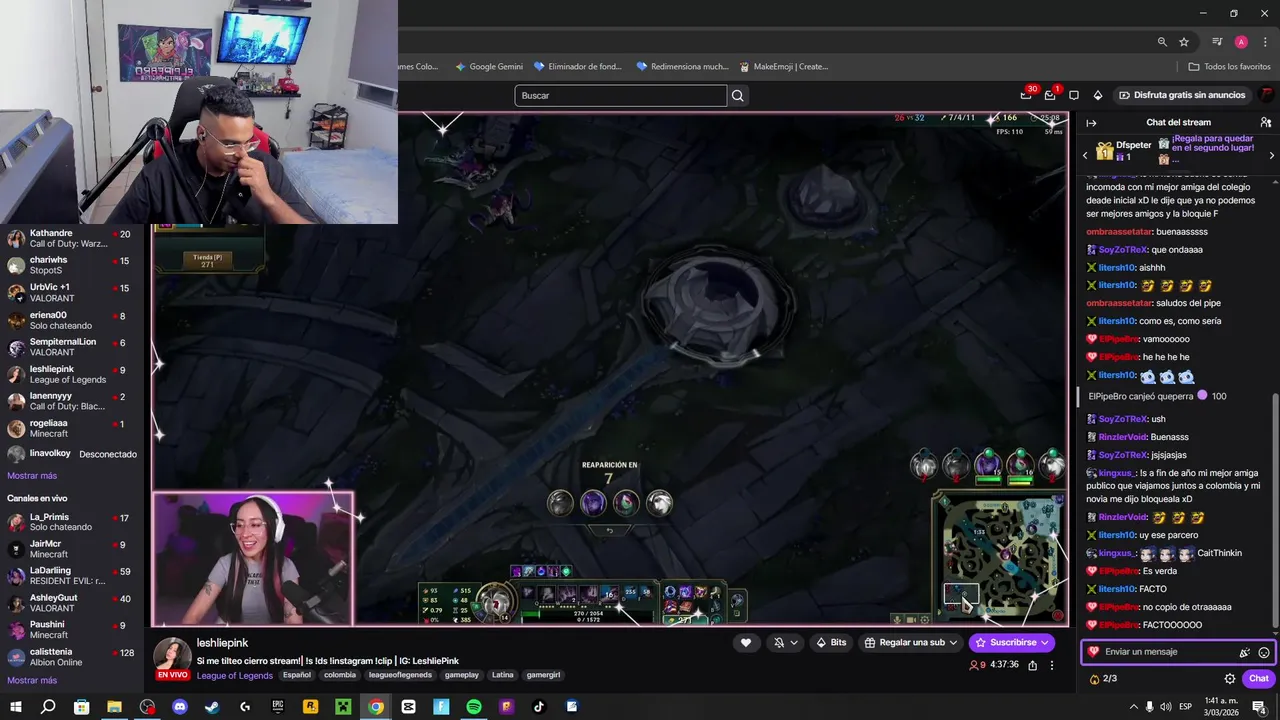Show hidden tray icons chevron
1280x720 pixels.
tap(1133, 706)
